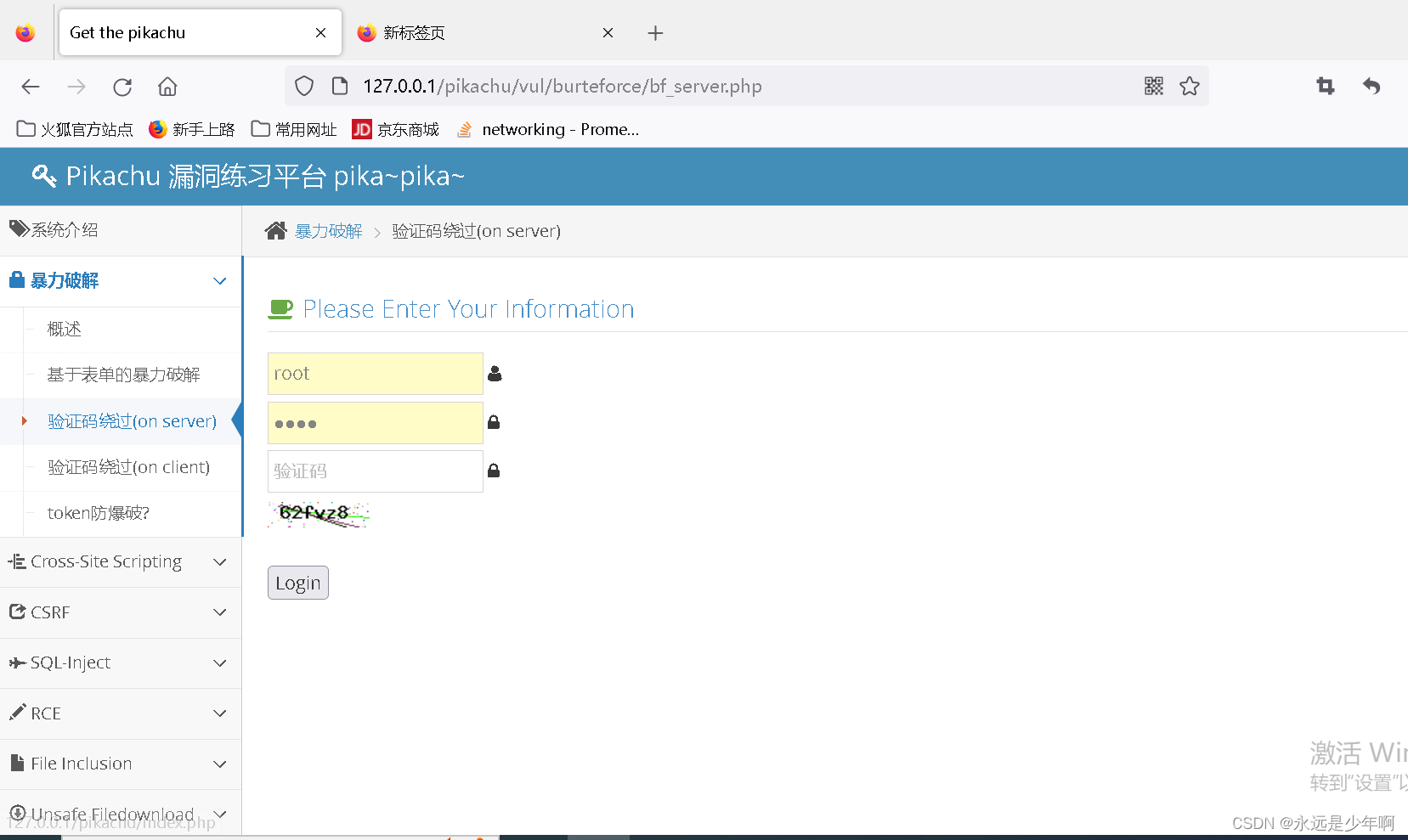
Task: Select 验证码绕过(on client) sidebar item
Action: (129, 467)
